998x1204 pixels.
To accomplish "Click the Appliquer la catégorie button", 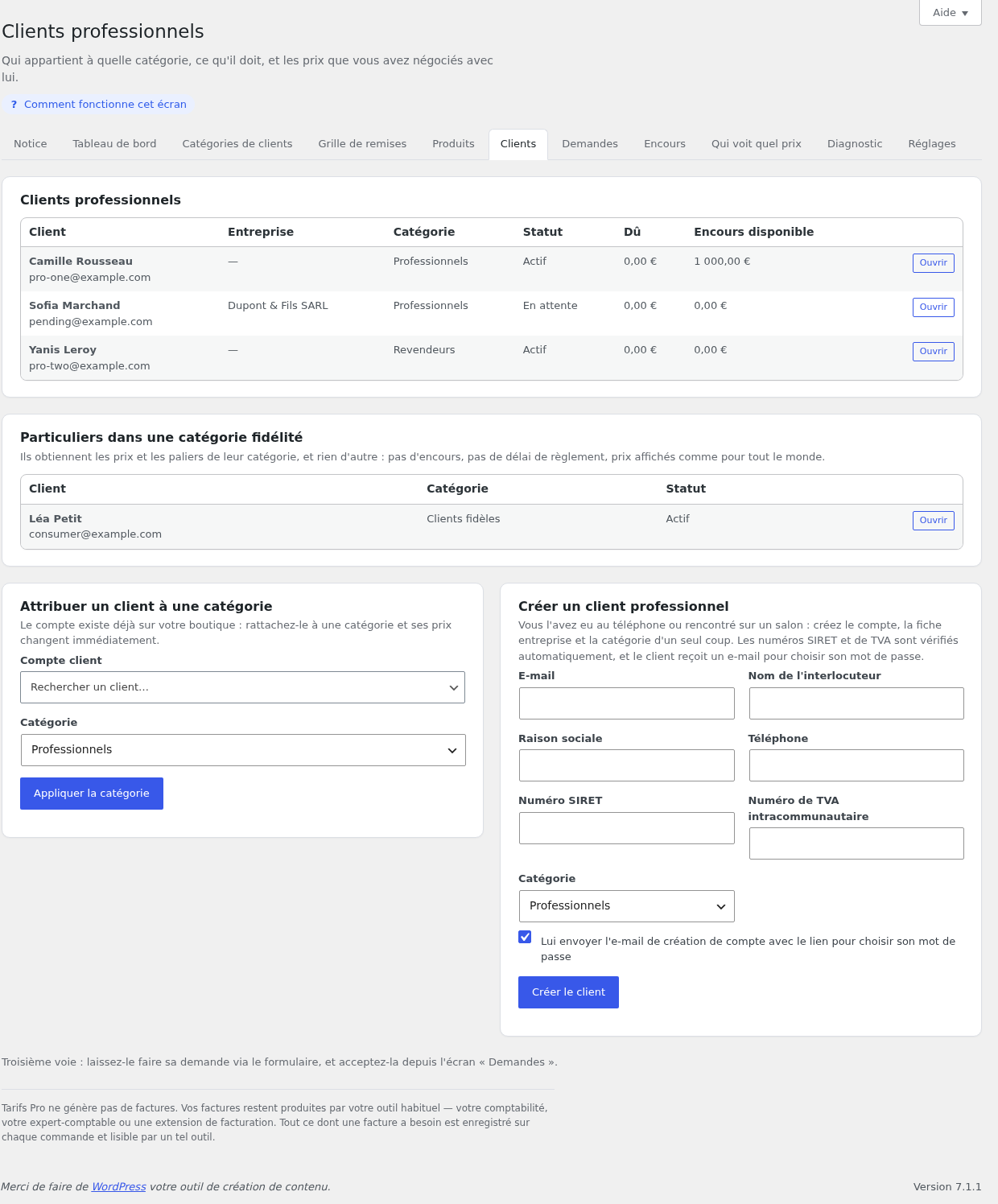I will [92, 794].
